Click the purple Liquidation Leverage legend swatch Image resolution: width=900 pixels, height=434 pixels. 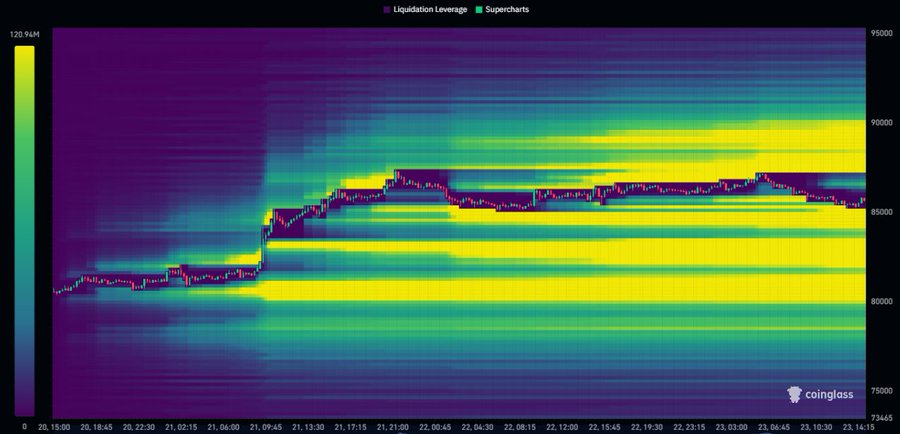click(x=387, y=10)
